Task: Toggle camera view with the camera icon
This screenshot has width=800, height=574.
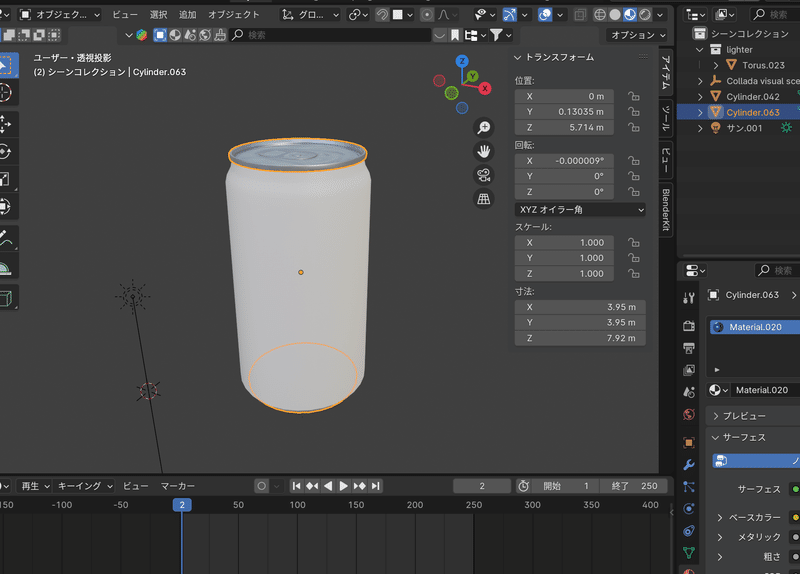Action: tap(483, 175)
